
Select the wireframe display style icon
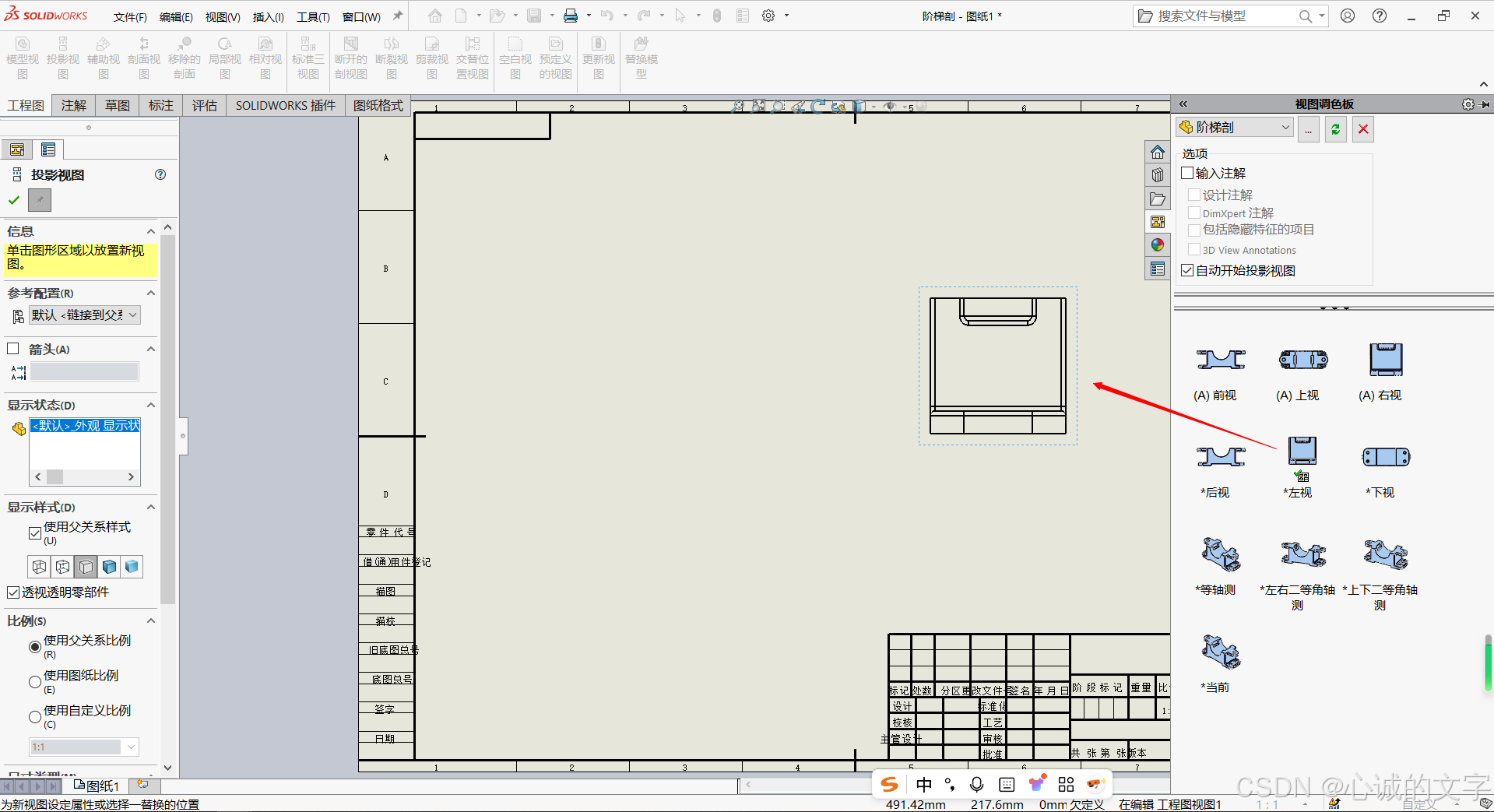point(39,567)
